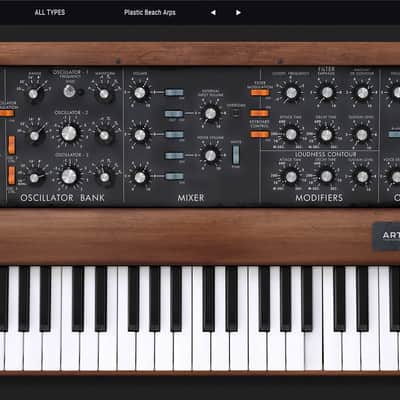Open the Plastic Beach Arps preset name
Screen dimensions: 400x400
click(x=150, y=12)
